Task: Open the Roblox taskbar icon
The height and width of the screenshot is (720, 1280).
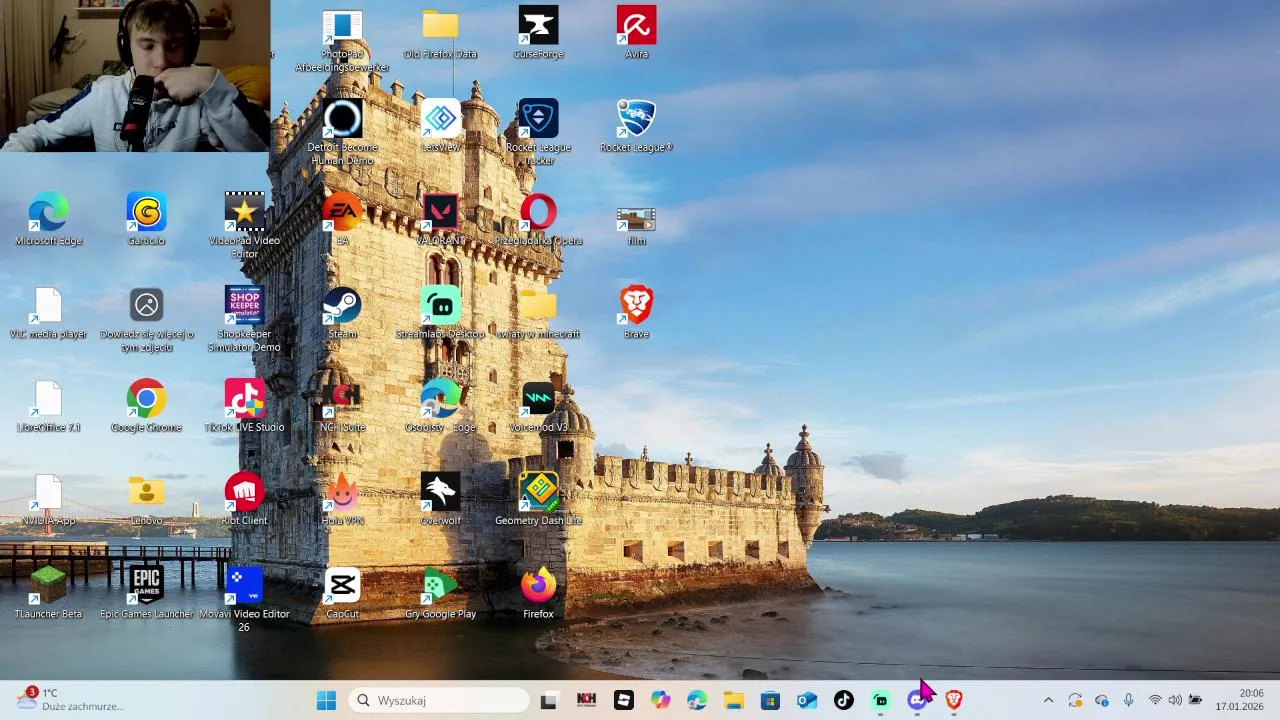Action: click(x=623, y=700)
